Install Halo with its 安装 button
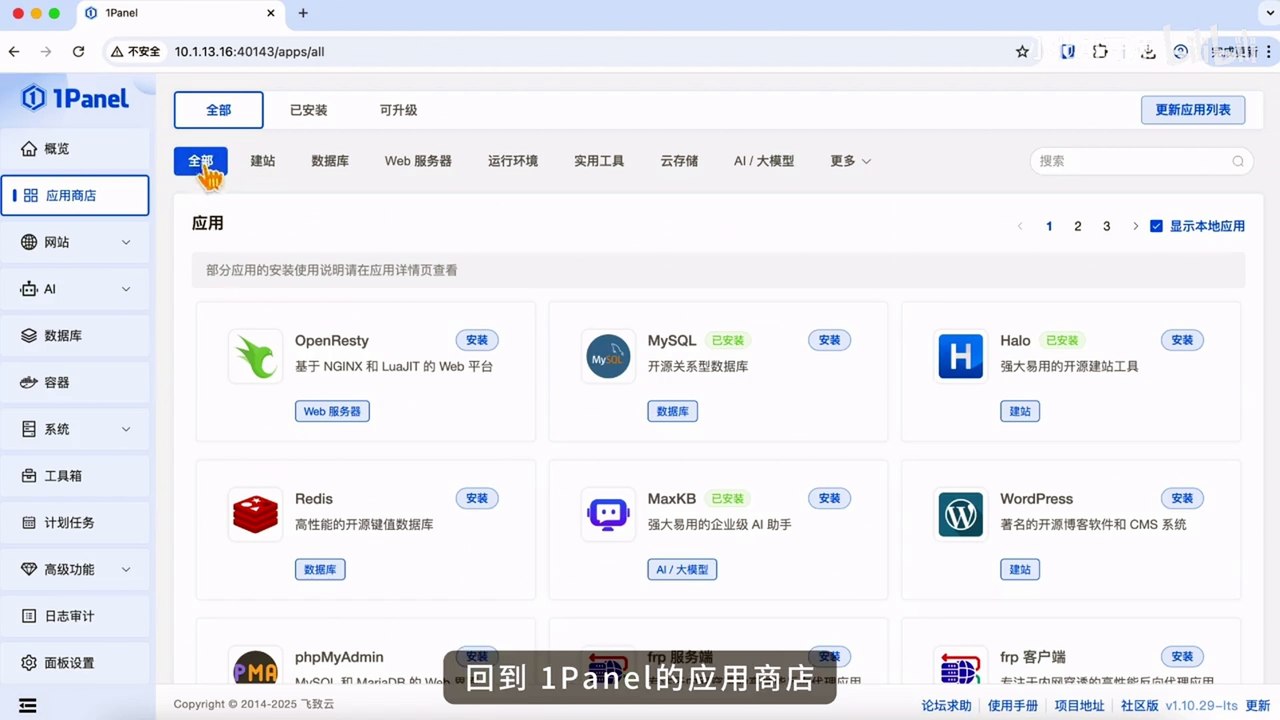This screenshot has height=720, width=1280. [1182, 340]
